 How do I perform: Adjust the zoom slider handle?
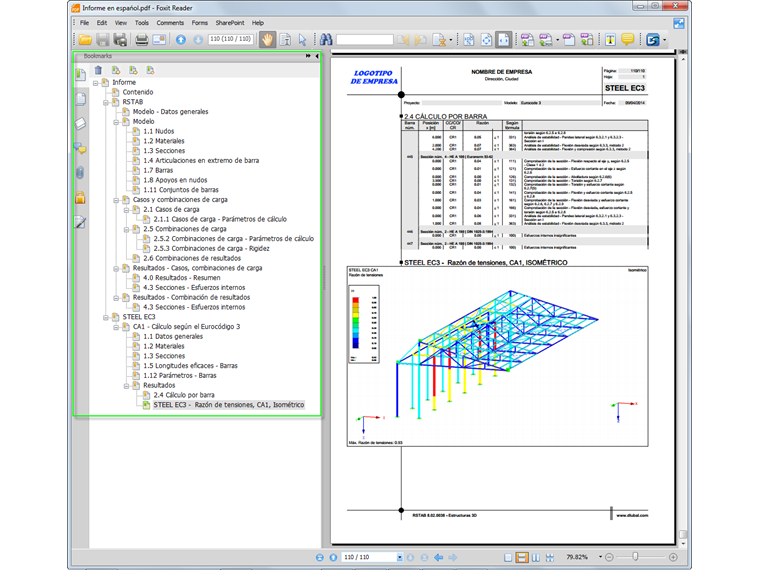pos(635,557)
